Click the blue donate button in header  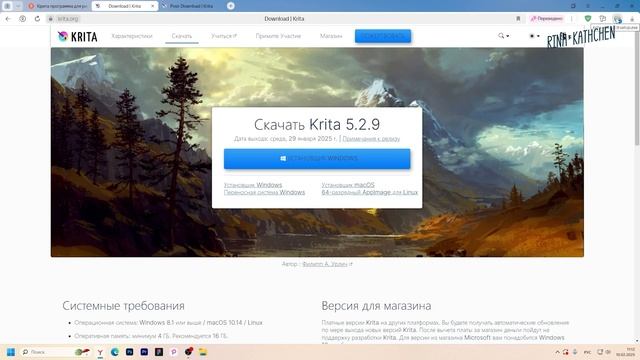(x=383, y=36)
